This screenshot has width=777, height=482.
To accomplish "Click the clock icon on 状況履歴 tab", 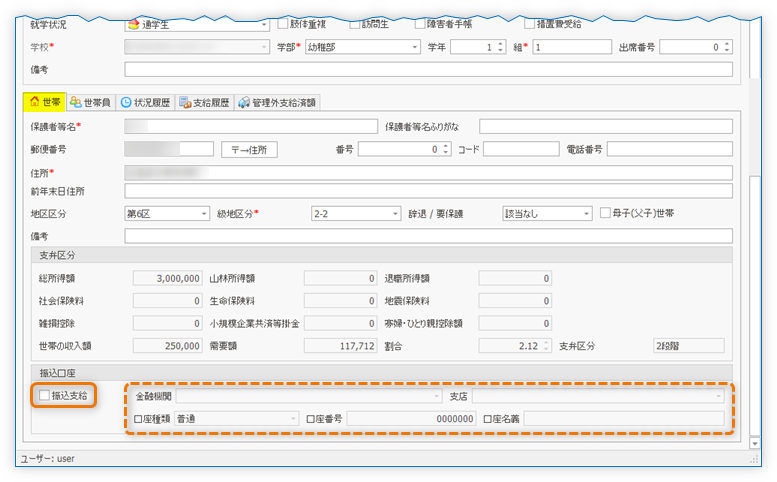I will point(125,102).
